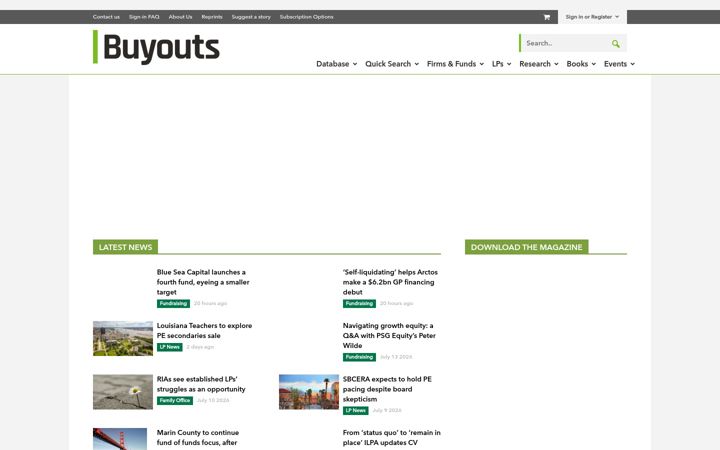The width and height of the screenshot is (720, 450).
Task: Click the red bridge thumbnail for Marin County
Action: (120, 439)
